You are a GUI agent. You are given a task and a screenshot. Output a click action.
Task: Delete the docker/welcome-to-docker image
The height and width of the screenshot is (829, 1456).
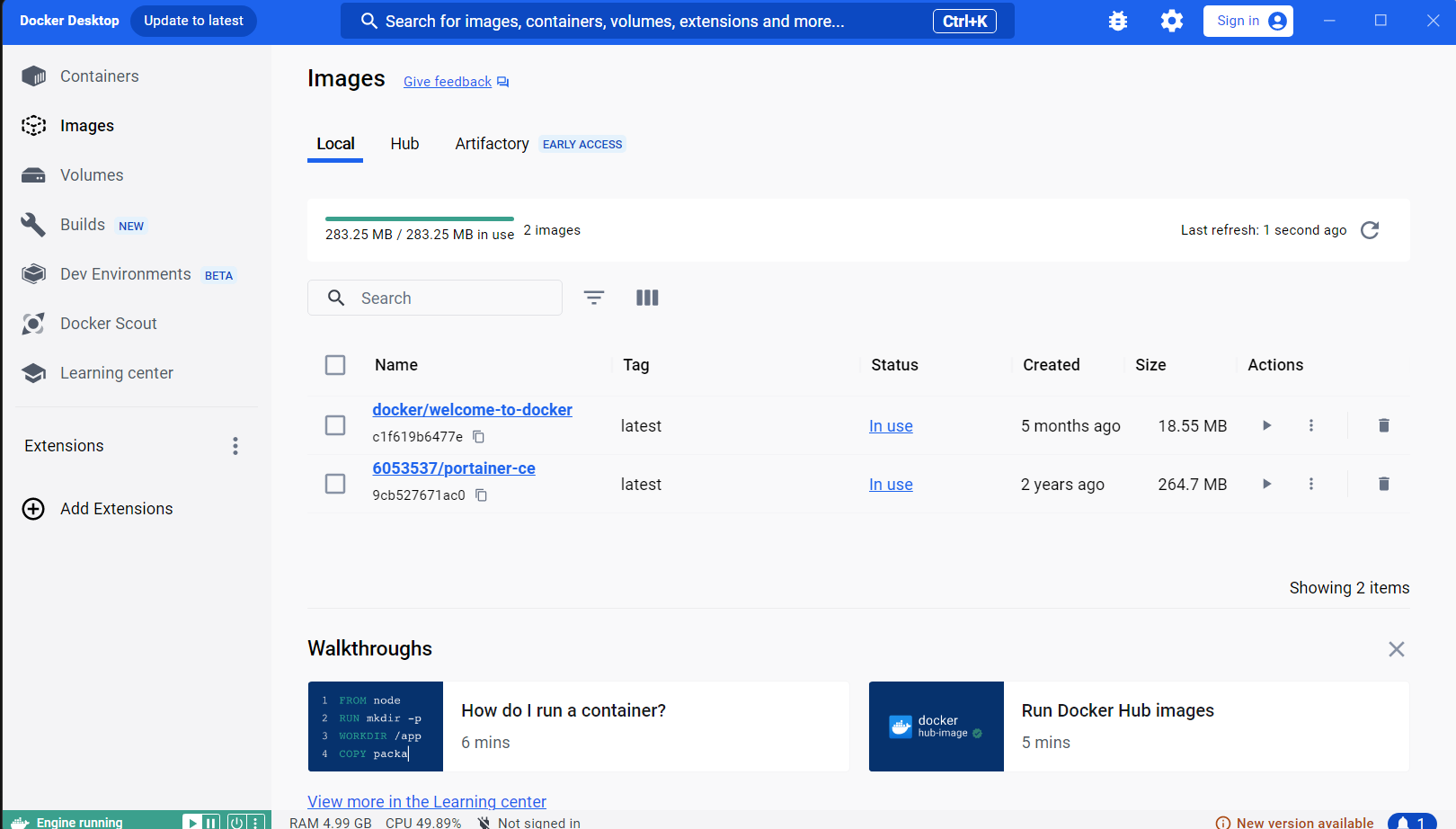point(1384,425)
